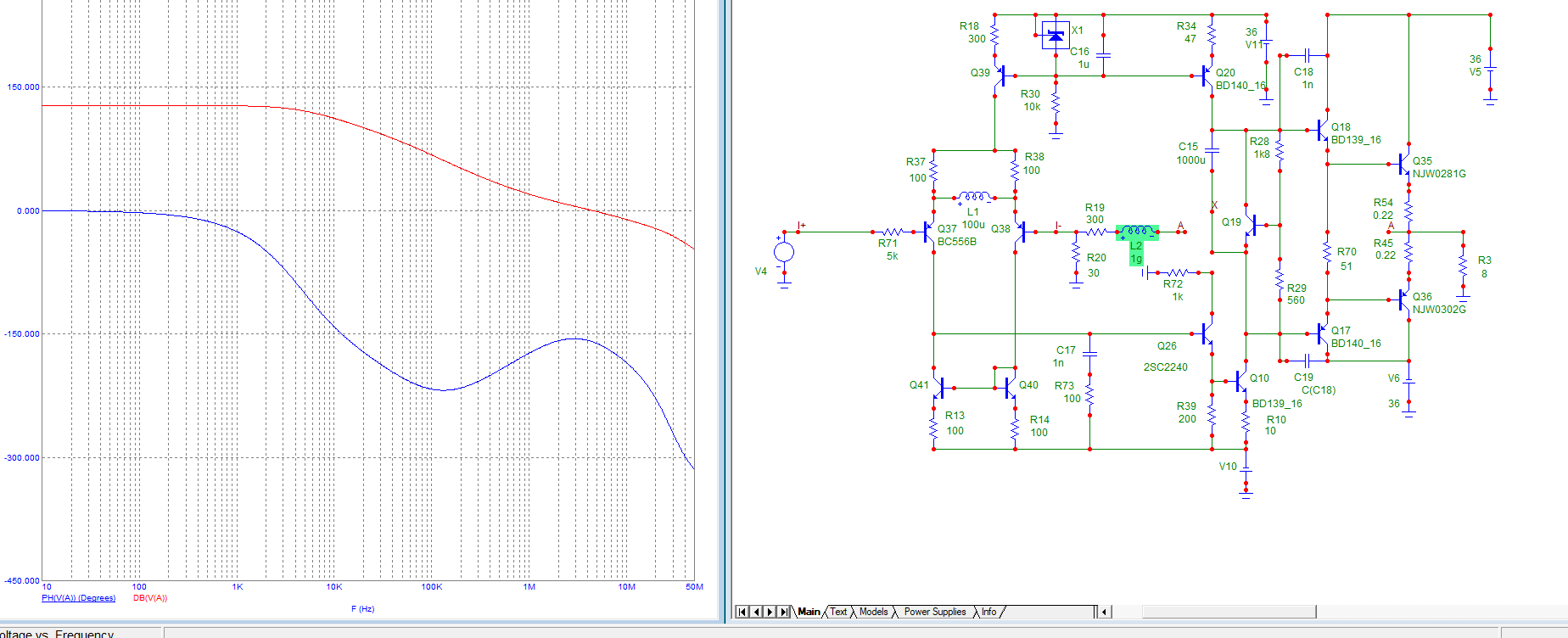
Task: Click the 150.000 Y-axis label
Action: click(23, 87)
